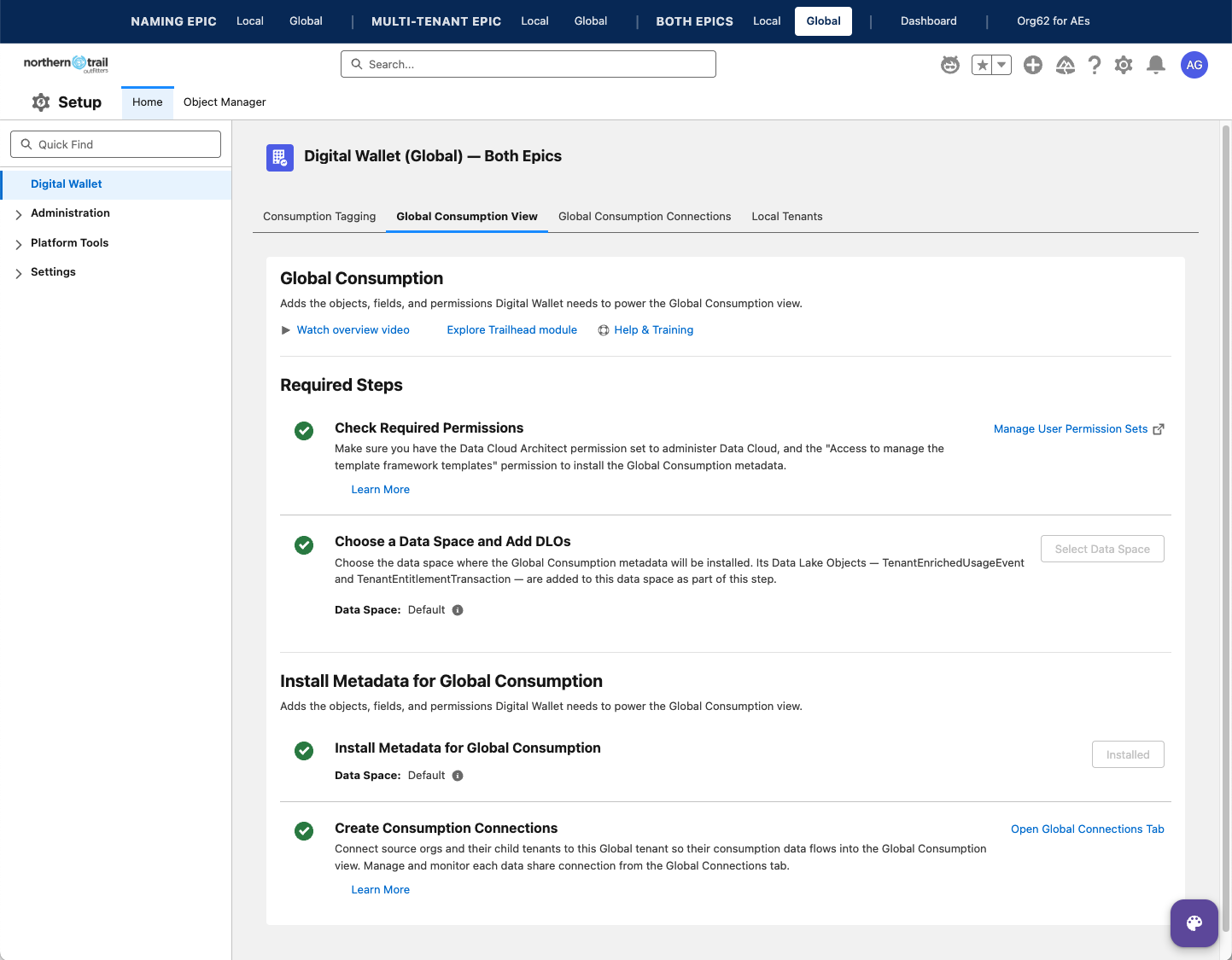Viewport: 1232px width, 960px height.
Task: Click the checkmark beside Install Metadata for Global Consumption step
Action: tap(304, 751)
